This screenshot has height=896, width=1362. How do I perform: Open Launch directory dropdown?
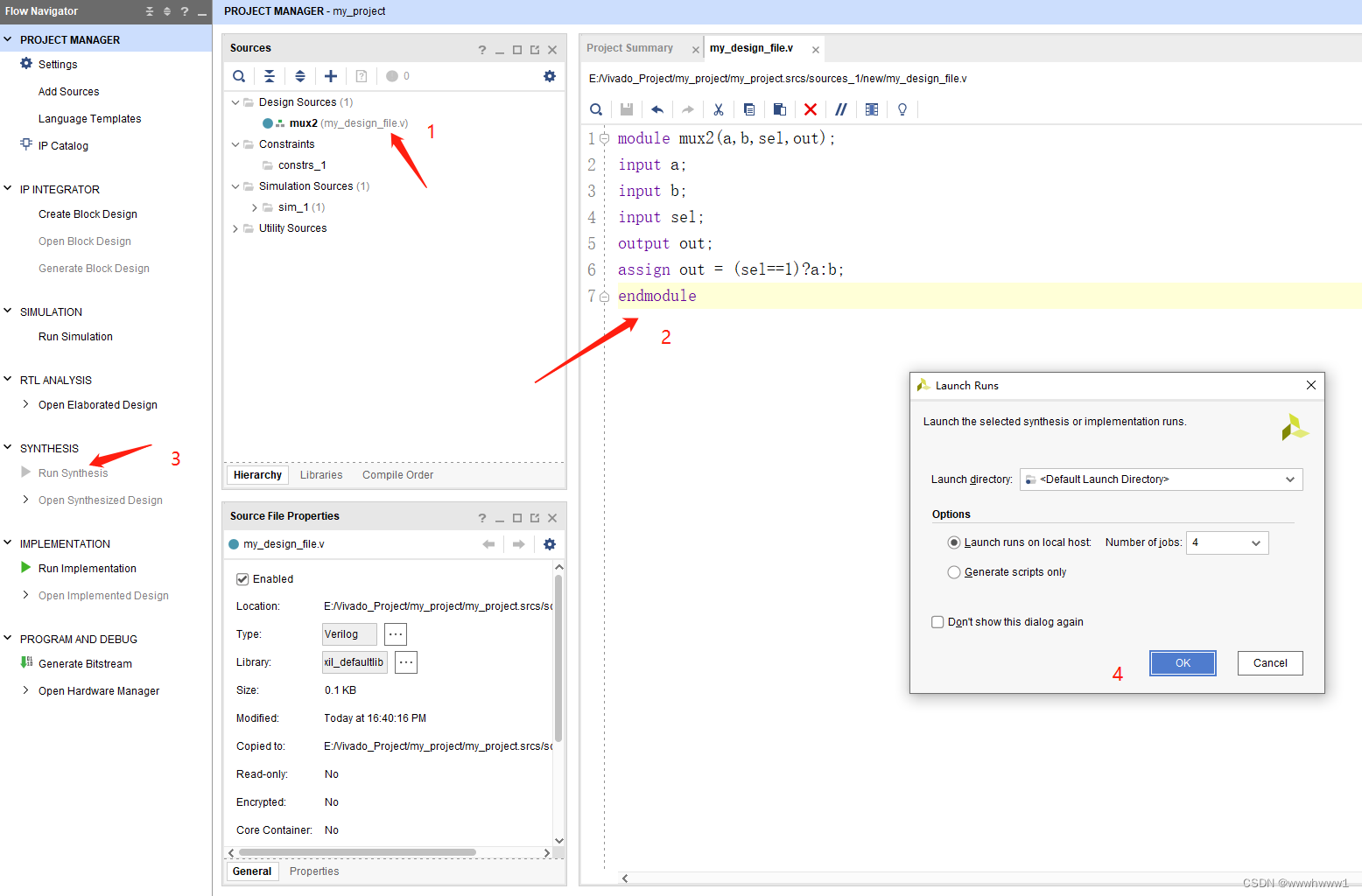point(1161,479)
